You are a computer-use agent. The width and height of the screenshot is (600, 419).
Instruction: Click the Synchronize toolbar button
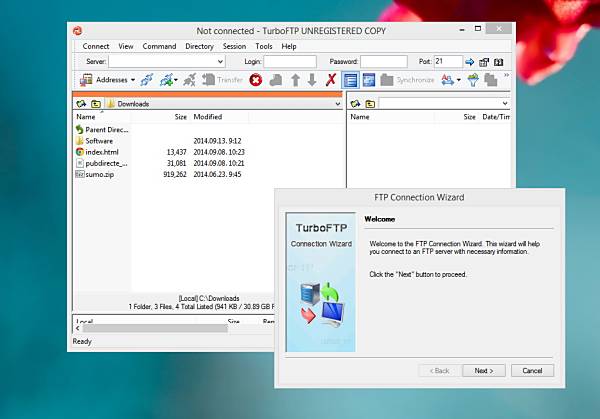pyautogui.click(x=408, y=80)
